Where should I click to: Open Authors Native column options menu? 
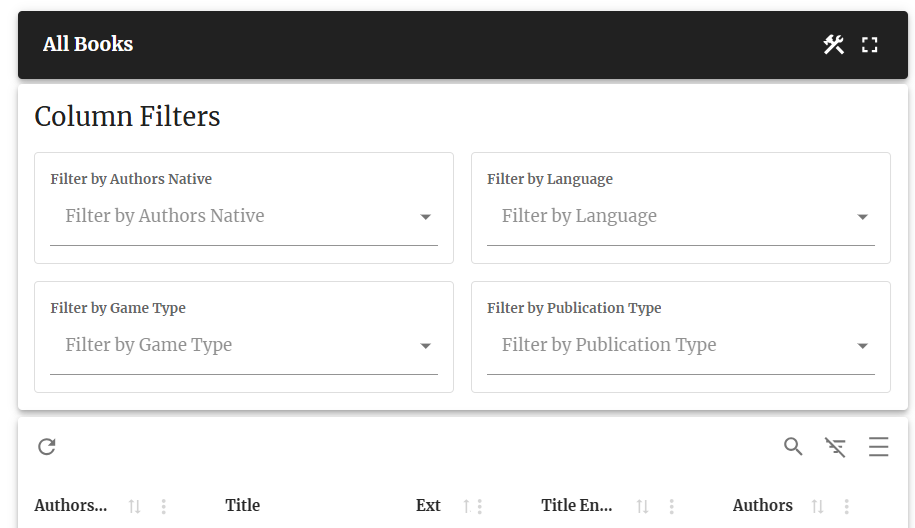[163, 506]
